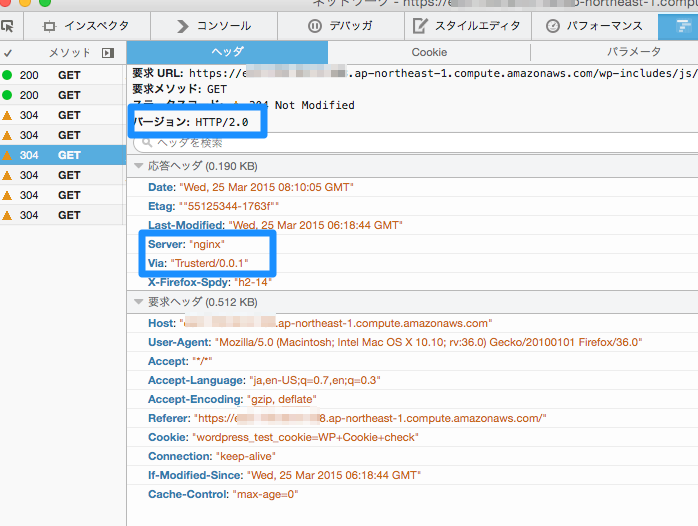The height and width of the screenshot is (526, 698).
Task: Select the second 304 GET request
Action: coord(63,135)
